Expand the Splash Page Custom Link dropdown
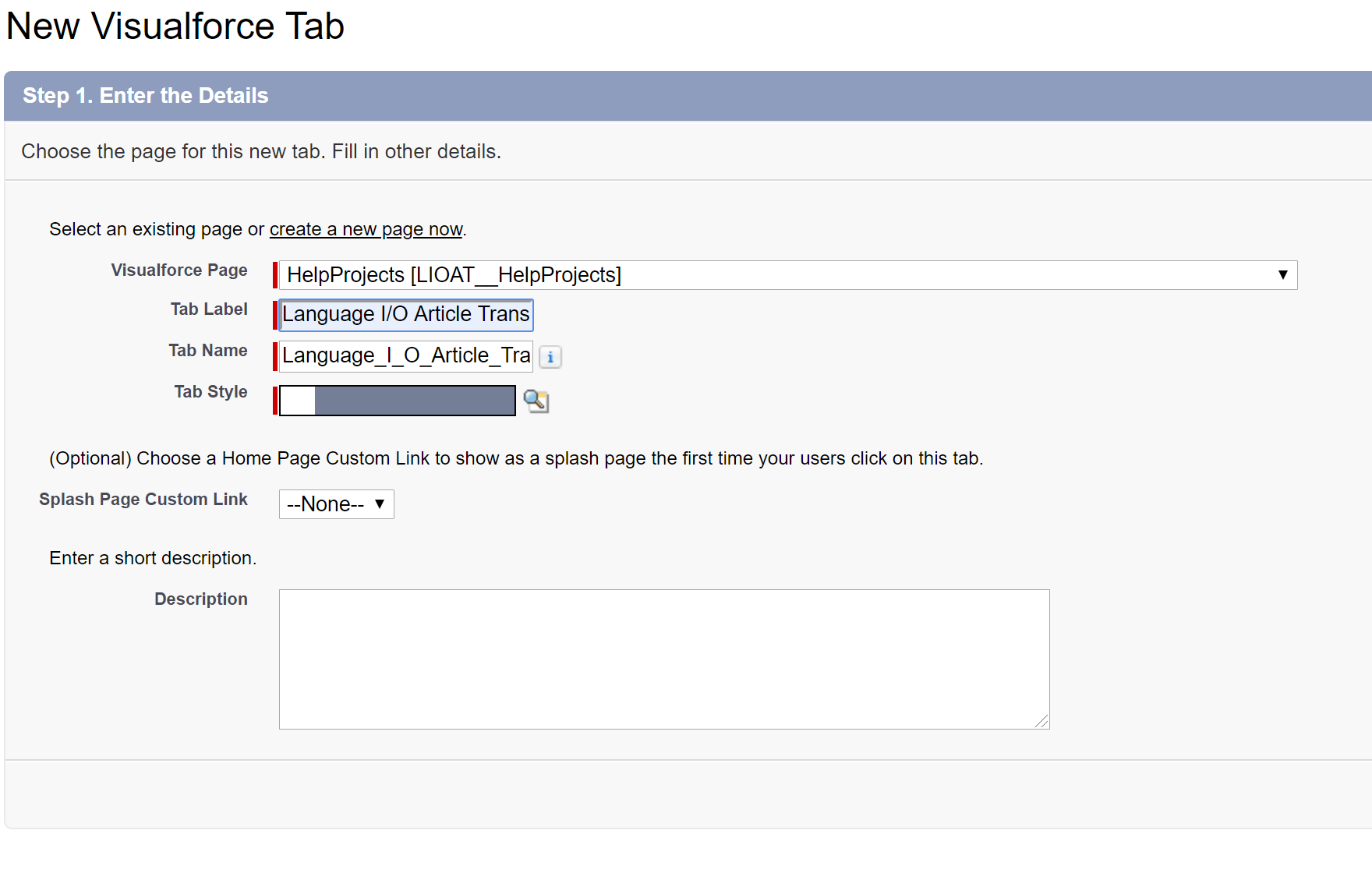This screenshot has width=1372, height=894. click(x=336, y=504)
